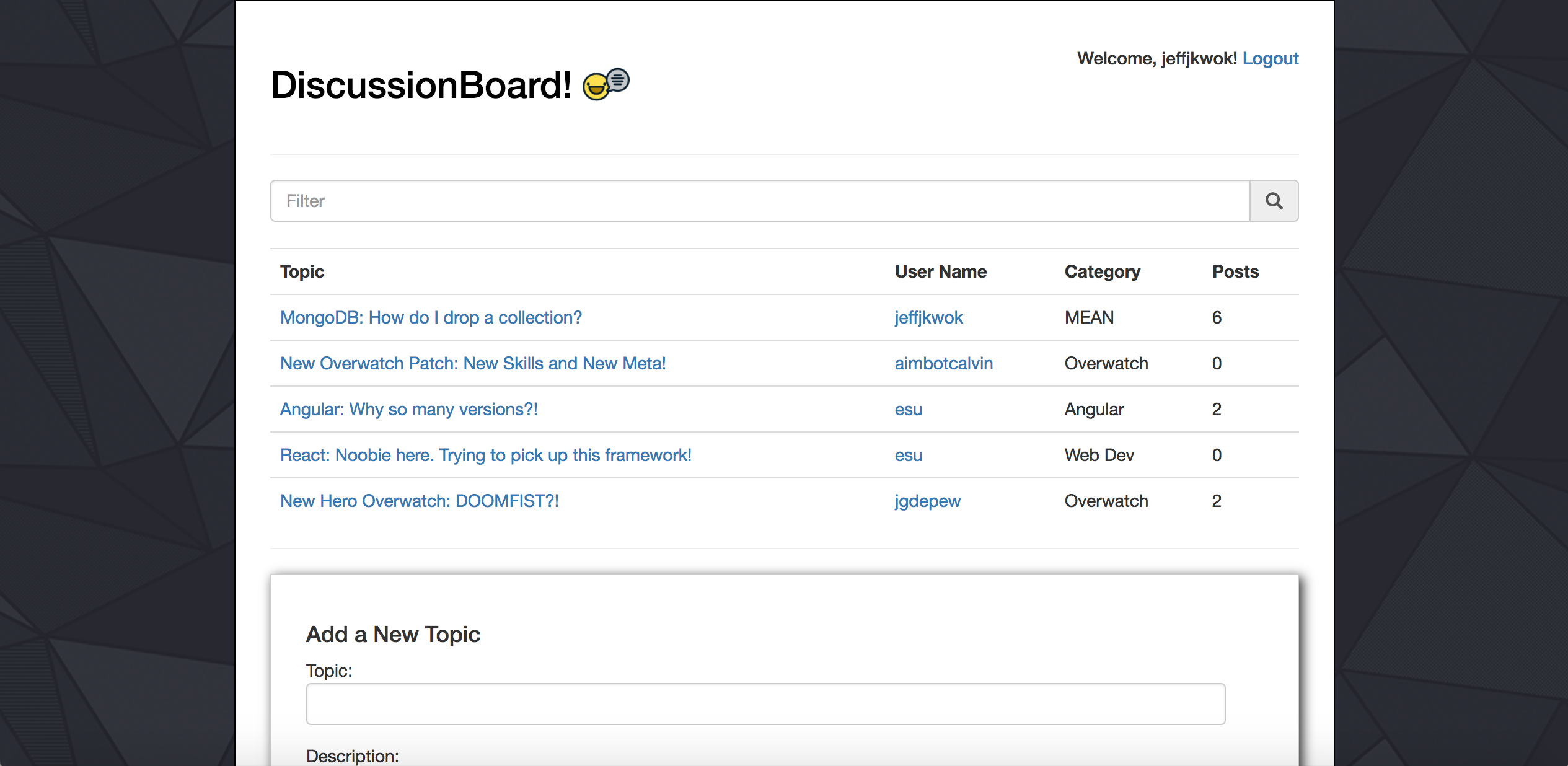Open esu profile in Angular row
1568x766 pixels.
[908, 409]
